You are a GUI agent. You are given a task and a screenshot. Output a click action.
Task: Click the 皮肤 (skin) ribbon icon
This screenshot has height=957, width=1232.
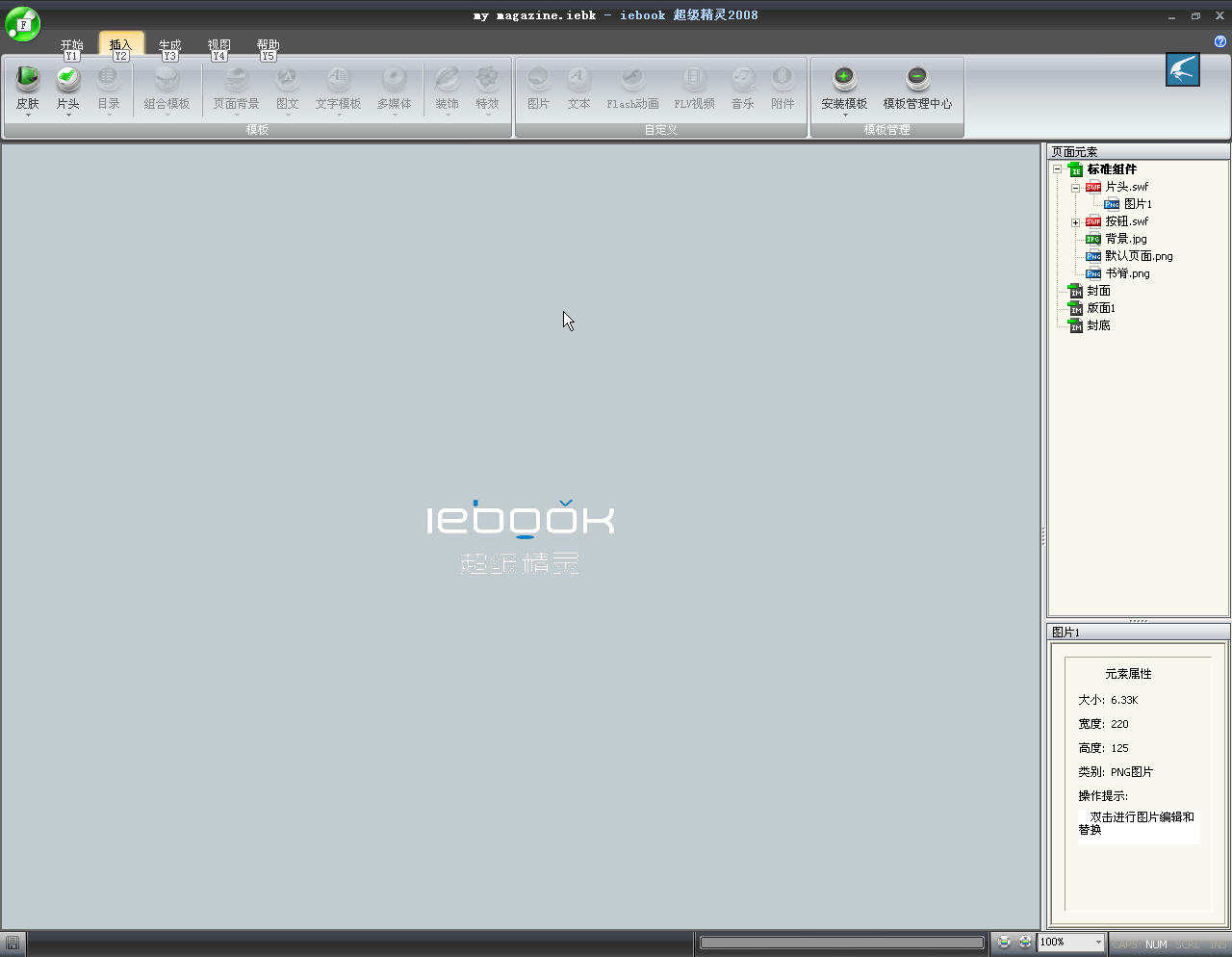pos(28,79)
